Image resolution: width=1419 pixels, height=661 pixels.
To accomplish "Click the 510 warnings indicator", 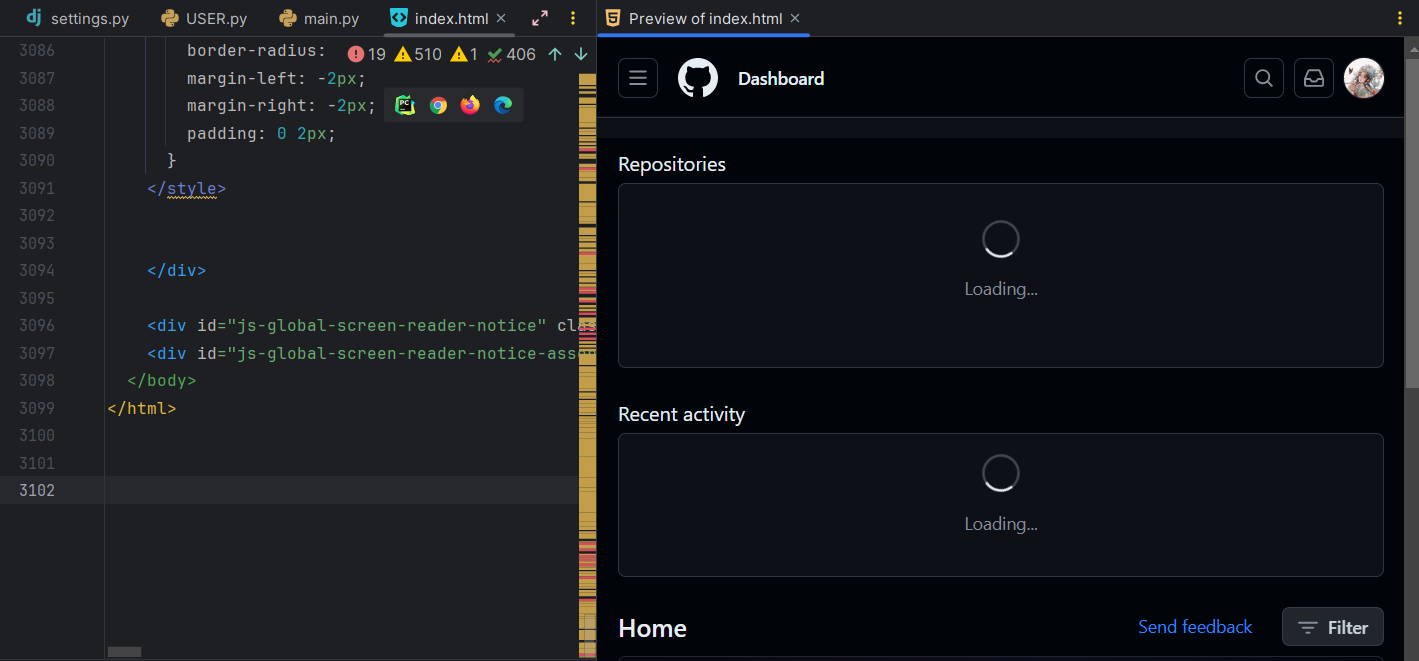I will click(x=418, y=54).
